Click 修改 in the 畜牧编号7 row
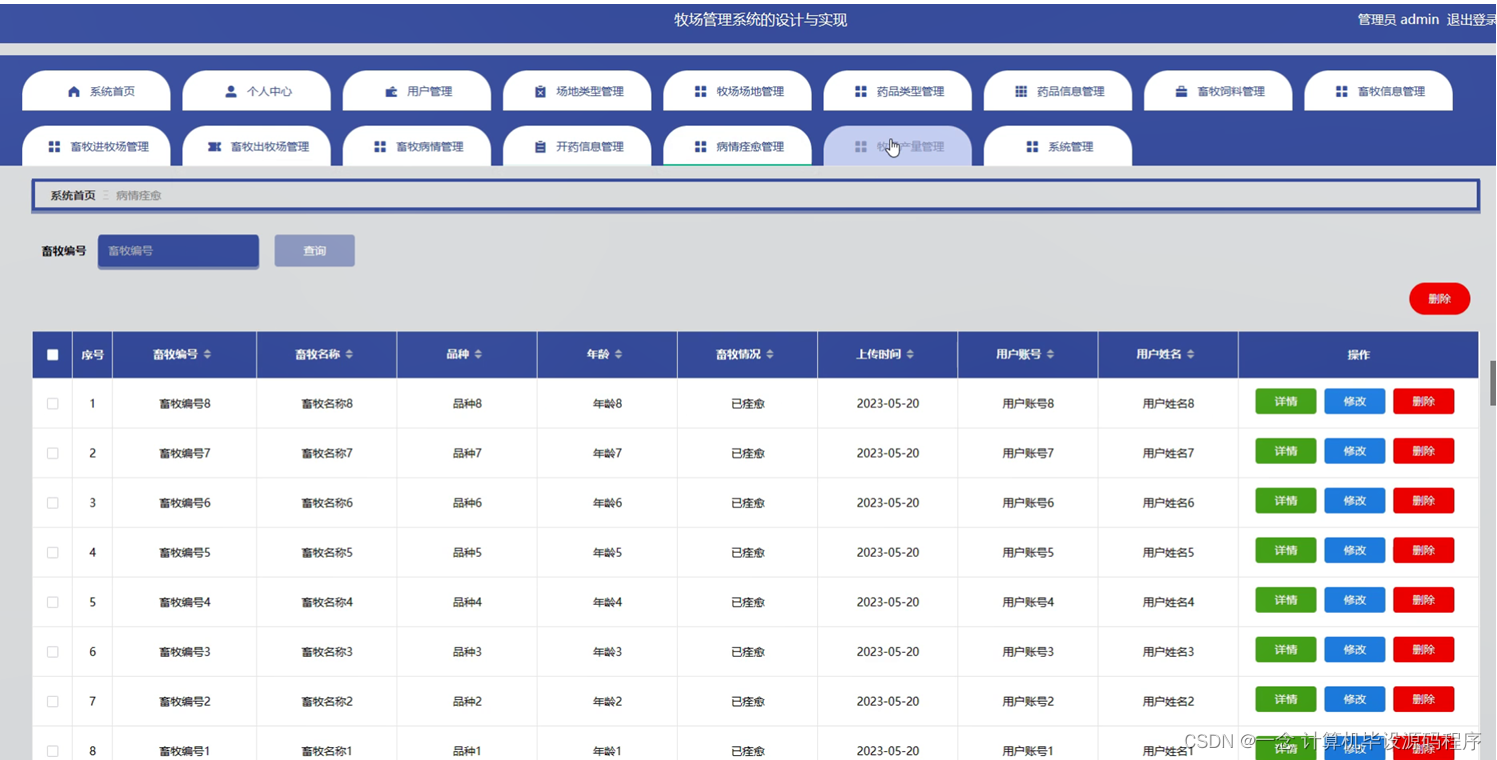The width and height of the screenshot is (1497, 760). 1355,451
